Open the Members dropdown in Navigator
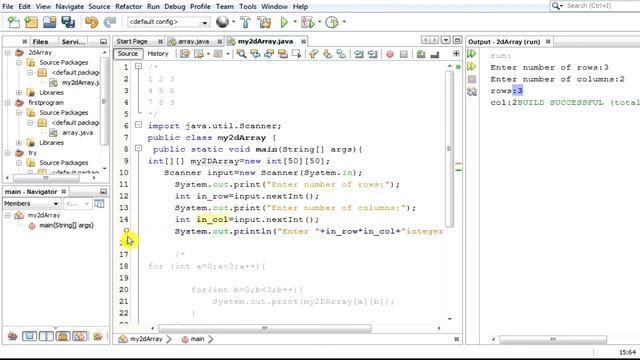The height and width of the screenshot is (360, 640). (x=32, y=203)
